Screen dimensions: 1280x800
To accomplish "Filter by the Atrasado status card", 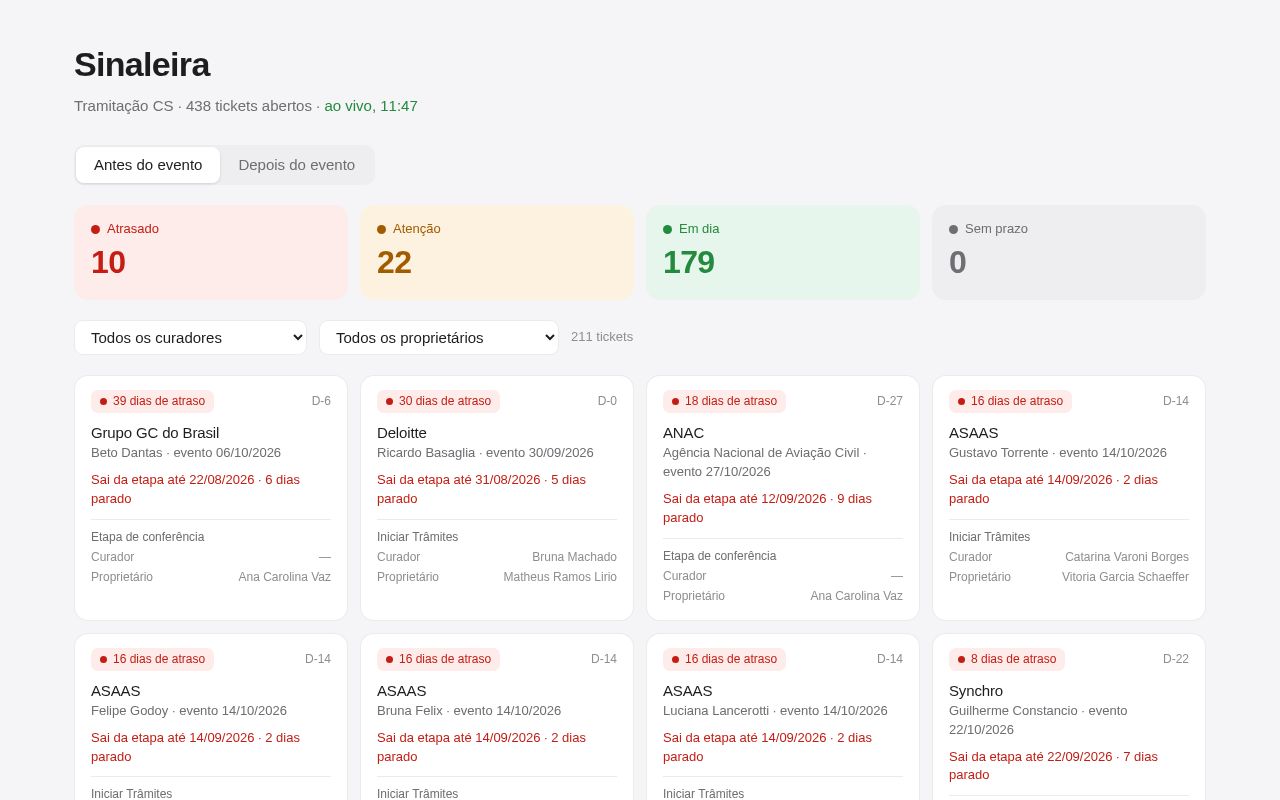I will pos(211,252).
